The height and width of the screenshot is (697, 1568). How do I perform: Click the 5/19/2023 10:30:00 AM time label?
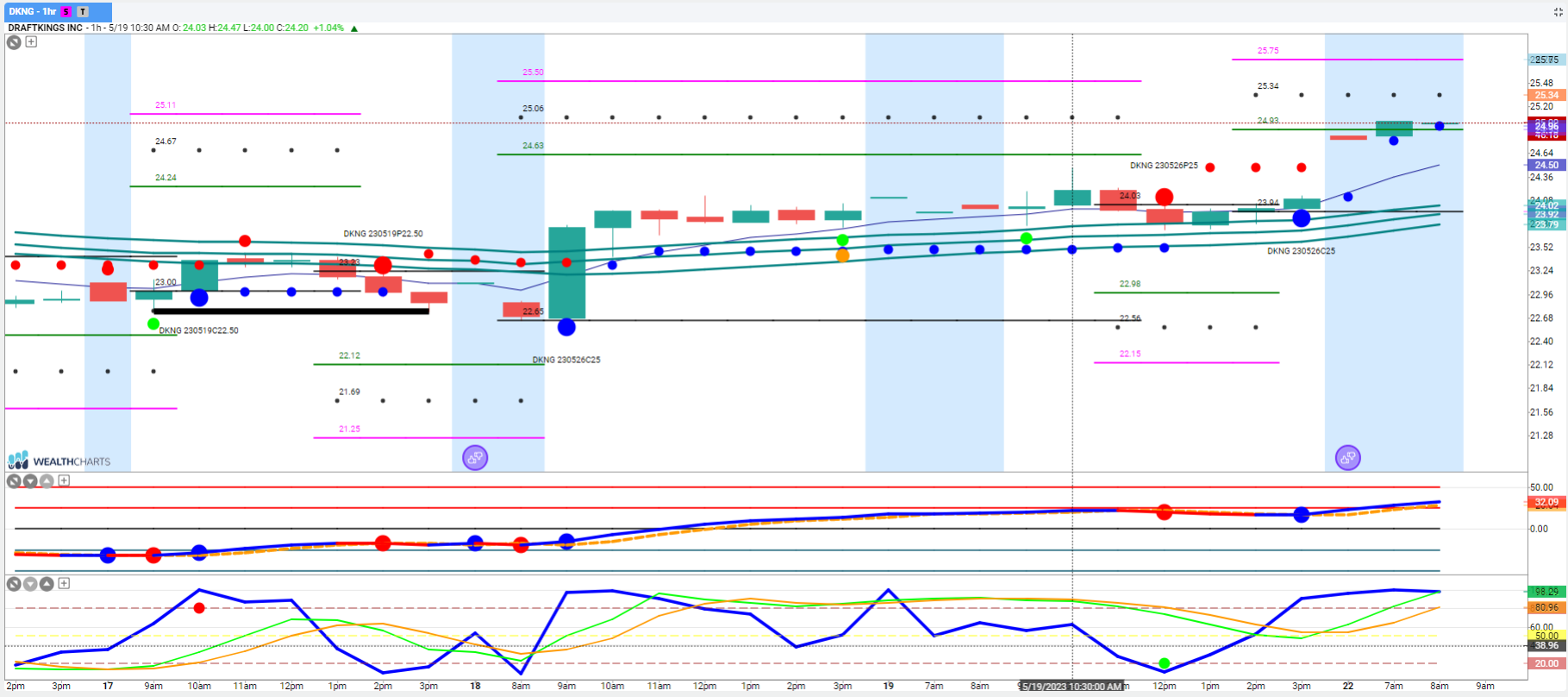coord(1072,687)
